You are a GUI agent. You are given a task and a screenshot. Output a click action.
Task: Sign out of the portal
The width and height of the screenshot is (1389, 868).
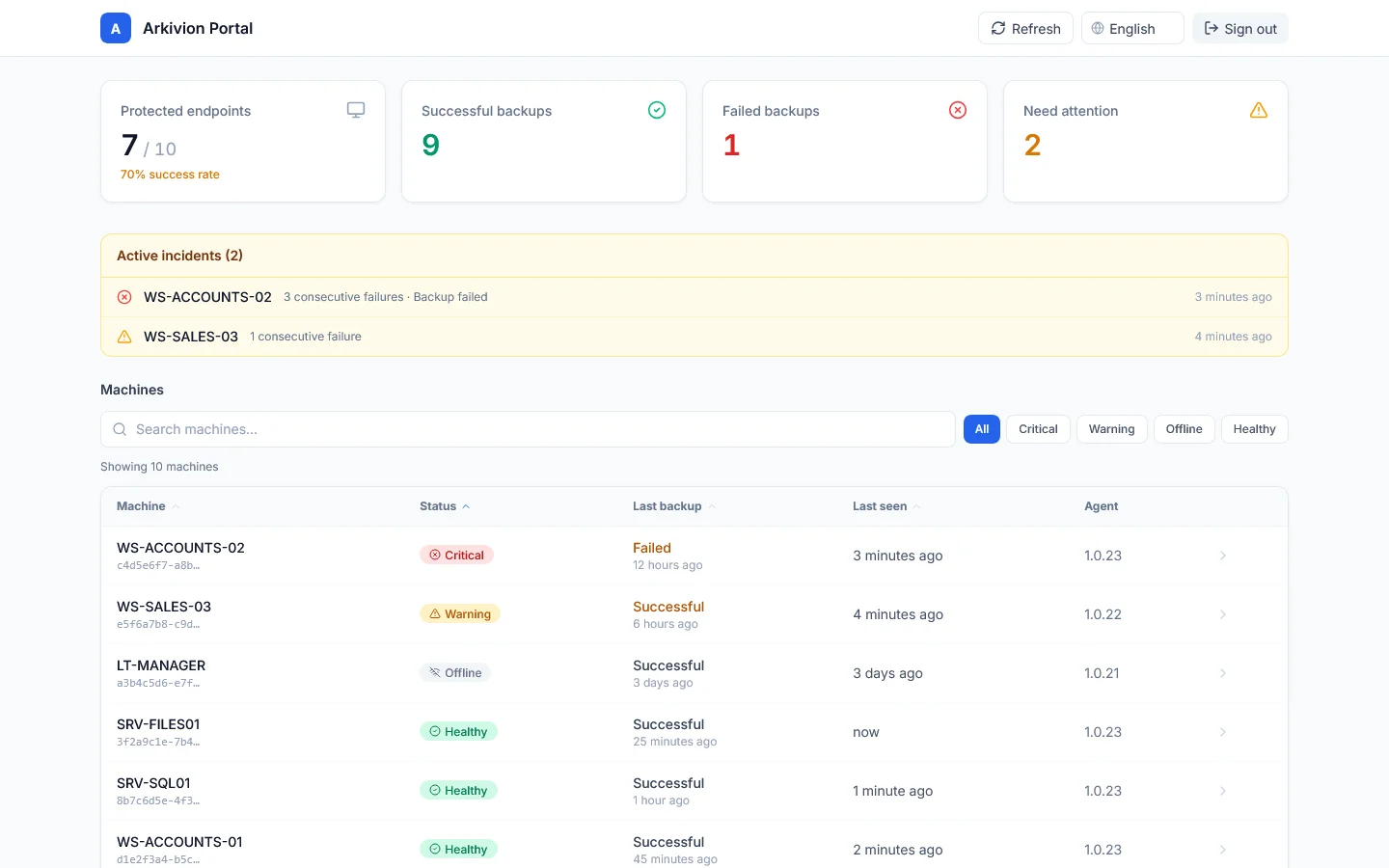[1240, 28]
